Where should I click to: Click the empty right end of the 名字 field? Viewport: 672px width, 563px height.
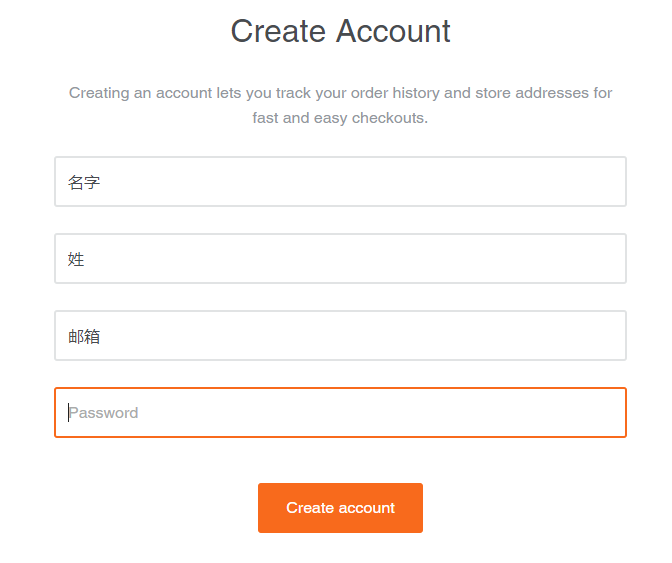click(x=600, y=182)
